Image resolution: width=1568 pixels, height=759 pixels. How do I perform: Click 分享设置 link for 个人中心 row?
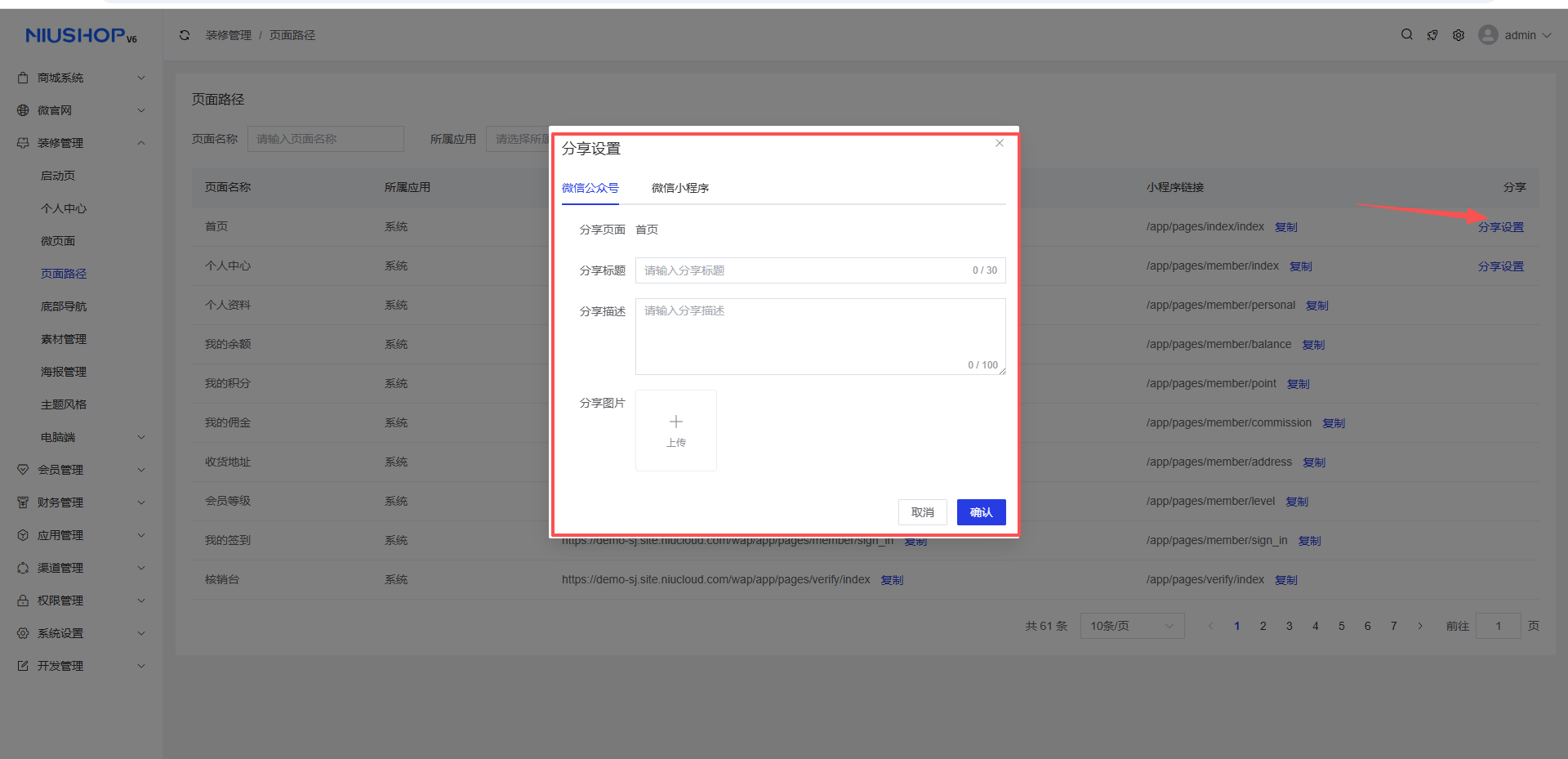1500,266
